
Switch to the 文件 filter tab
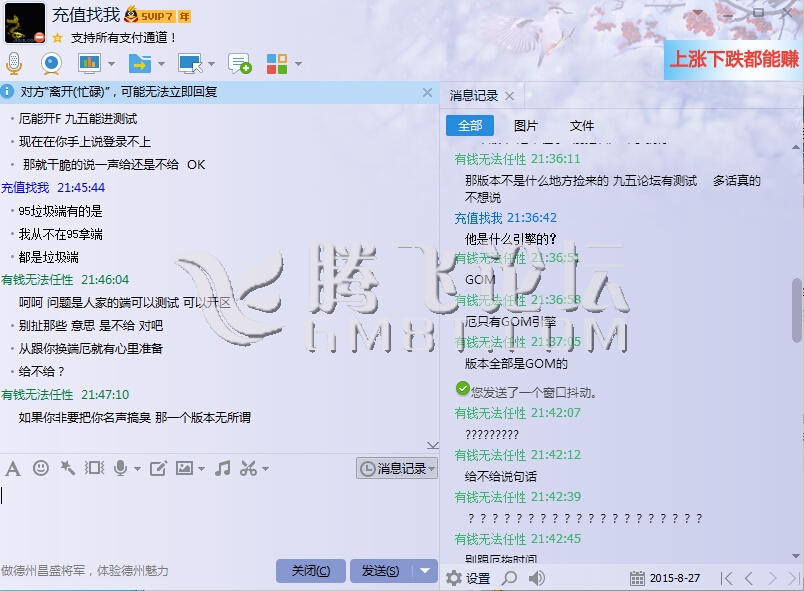581,126
